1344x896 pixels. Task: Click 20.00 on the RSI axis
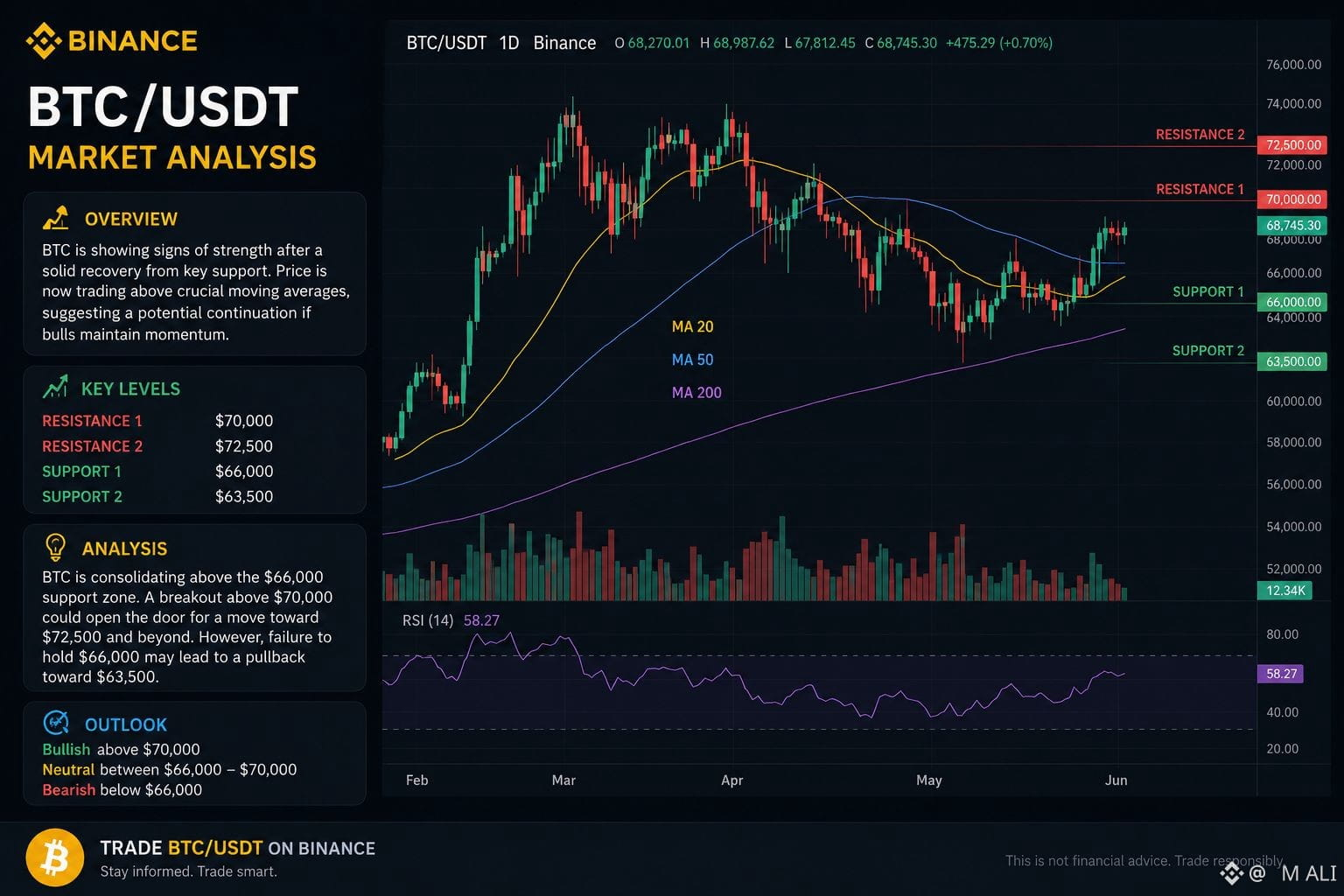(1282, 749)
